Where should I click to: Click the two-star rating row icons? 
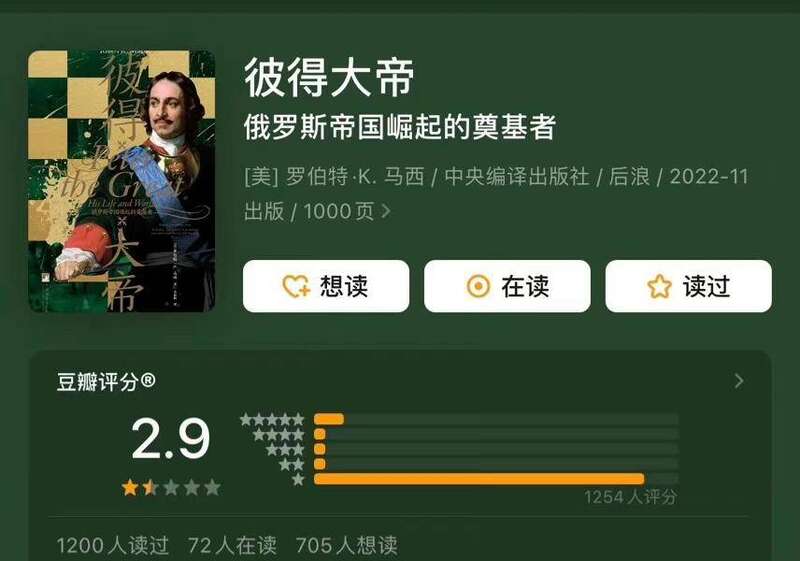click(x=291, y=465)
